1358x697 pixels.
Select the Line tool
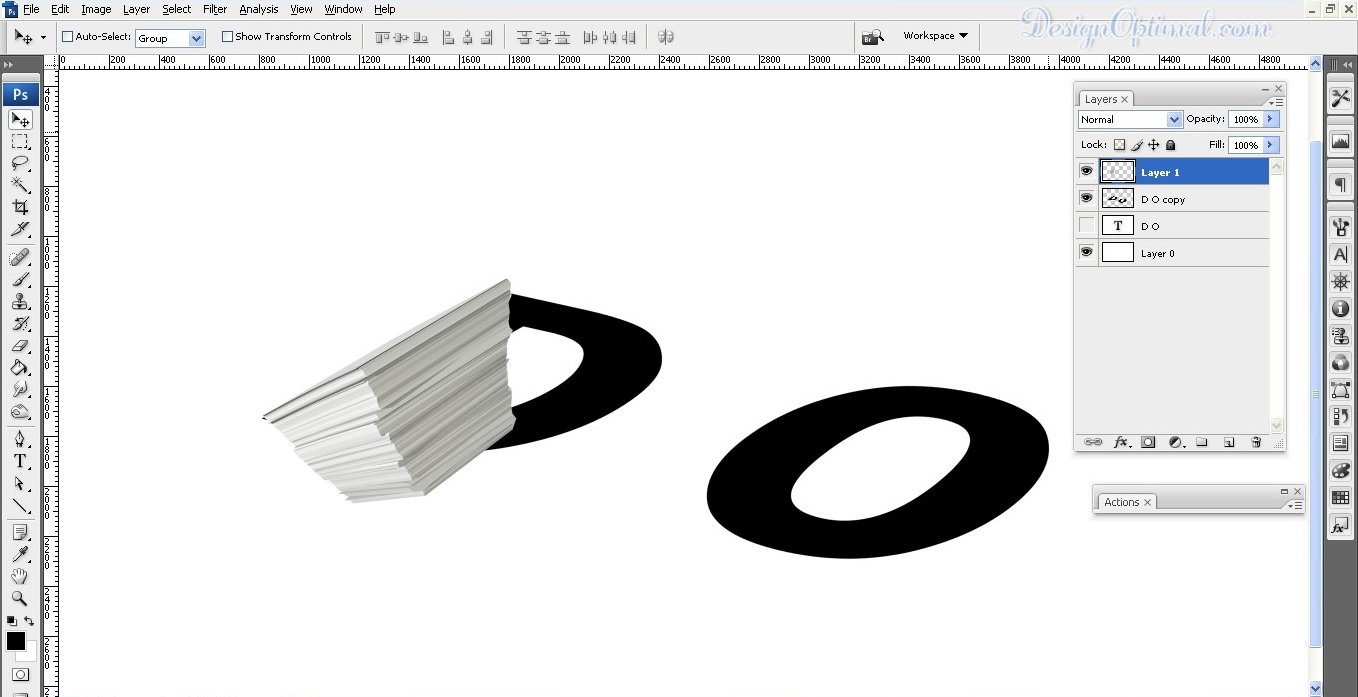(x=20, y=506)
